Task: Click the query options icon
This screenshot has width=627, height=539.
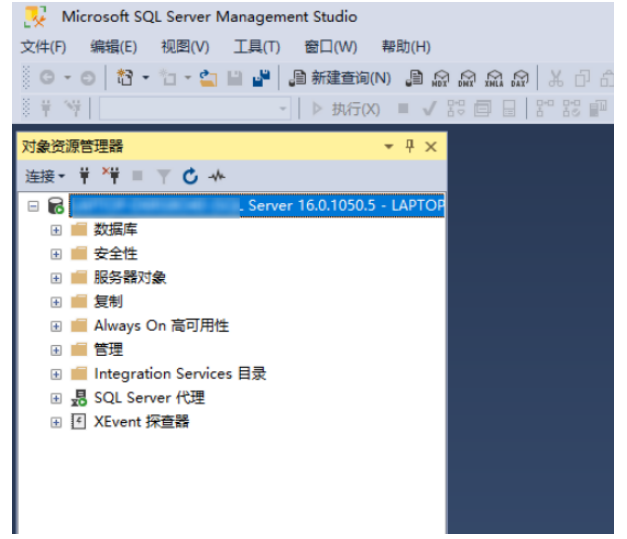Action: pos(482,108)
